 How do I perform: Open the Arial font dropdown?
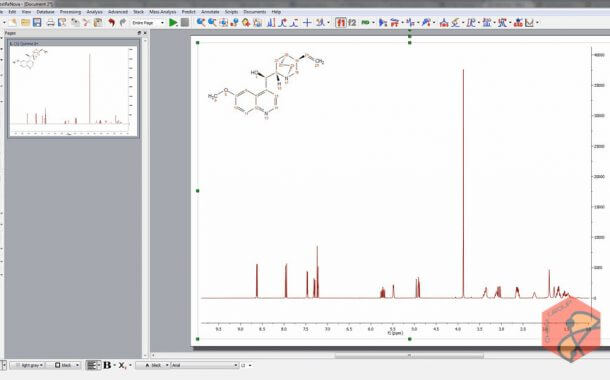coord(205,365)
